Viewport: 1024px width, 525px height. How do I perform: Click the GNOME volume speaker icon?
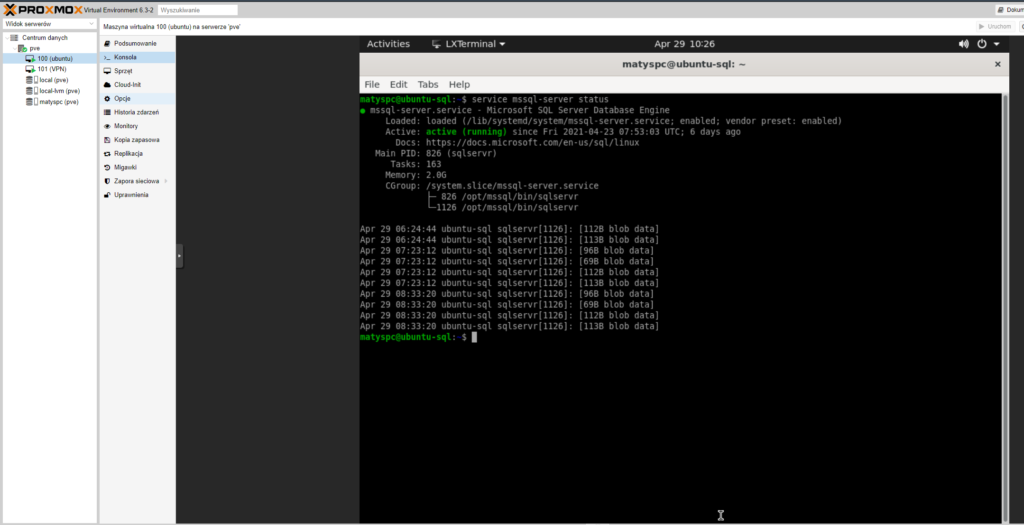pyautogui.click(x=964, y=44)
